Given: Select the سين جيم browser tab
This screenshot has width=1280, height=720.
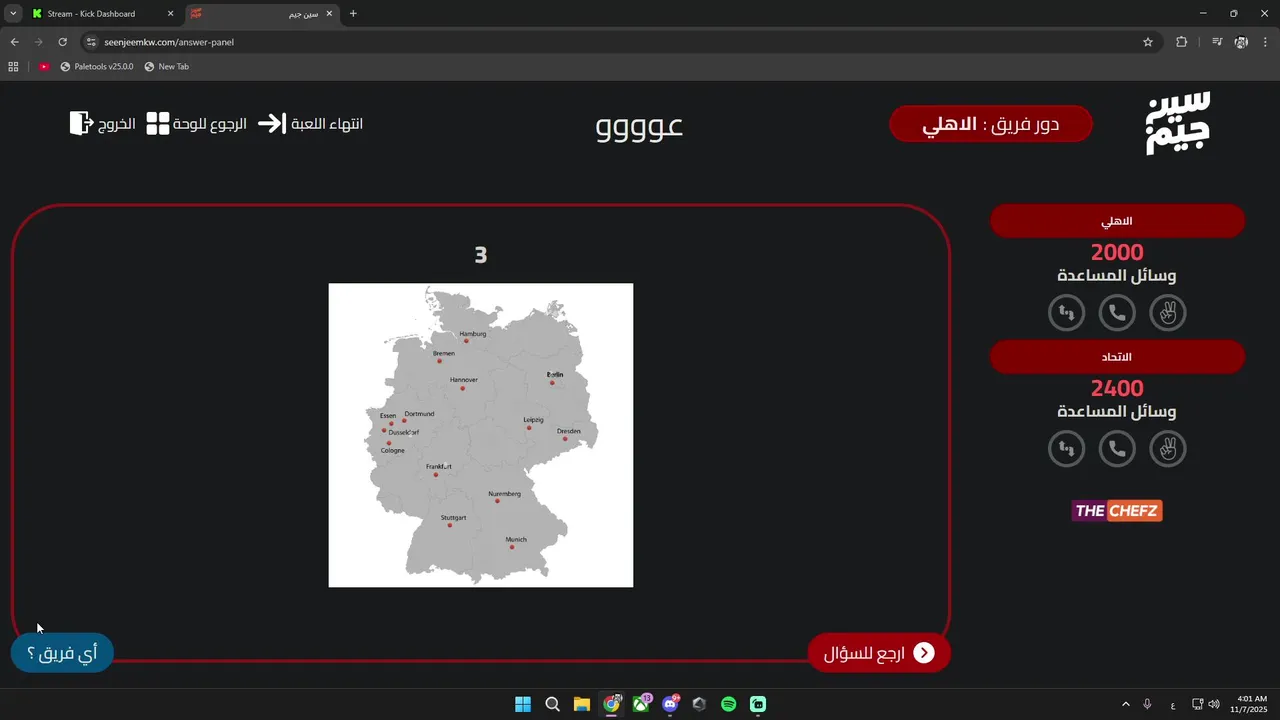Looking at the screenshot, I should click(261, 14).
